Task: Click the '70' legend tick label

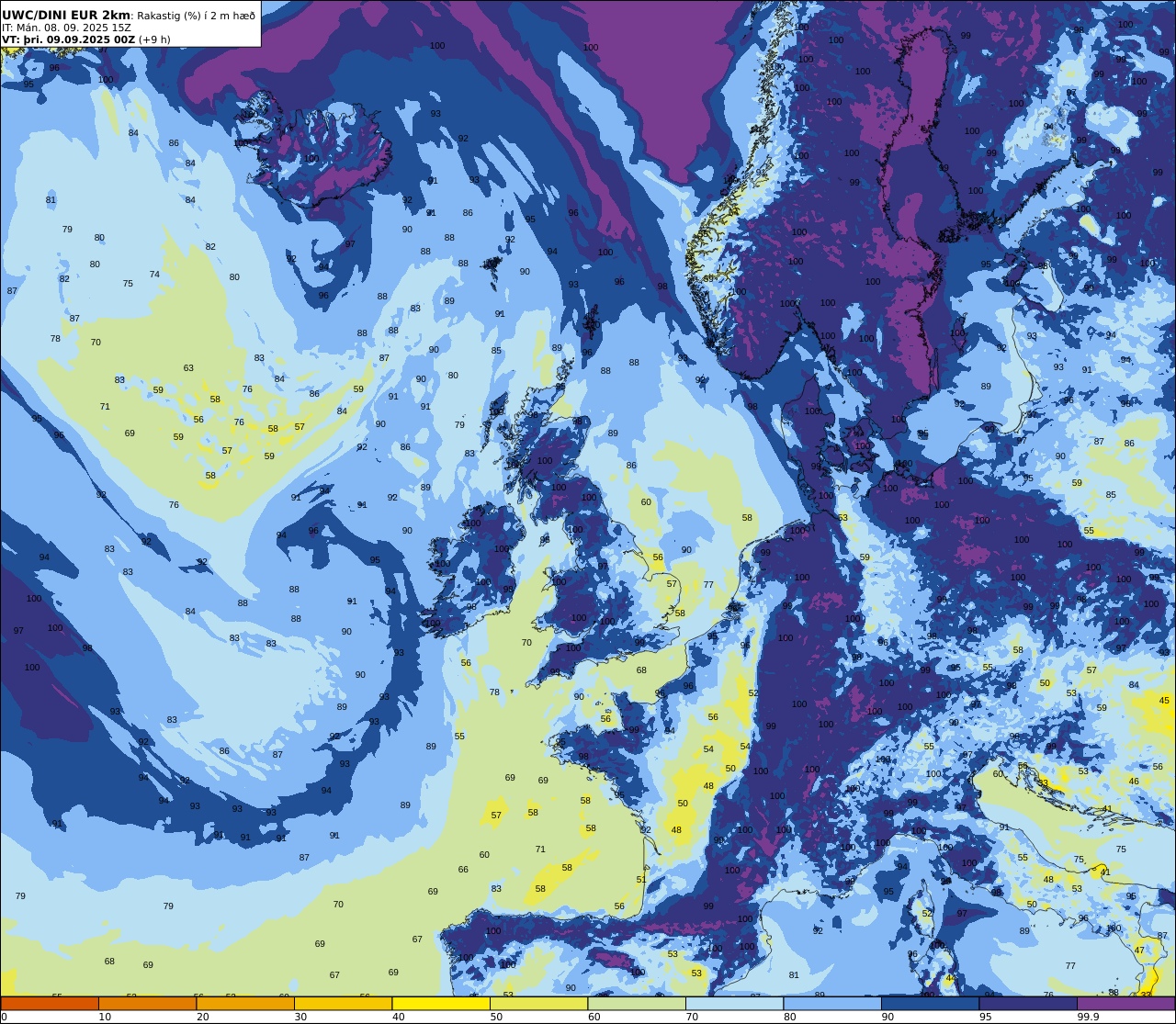Action: pyautogui.click(x=692, y=1017)
